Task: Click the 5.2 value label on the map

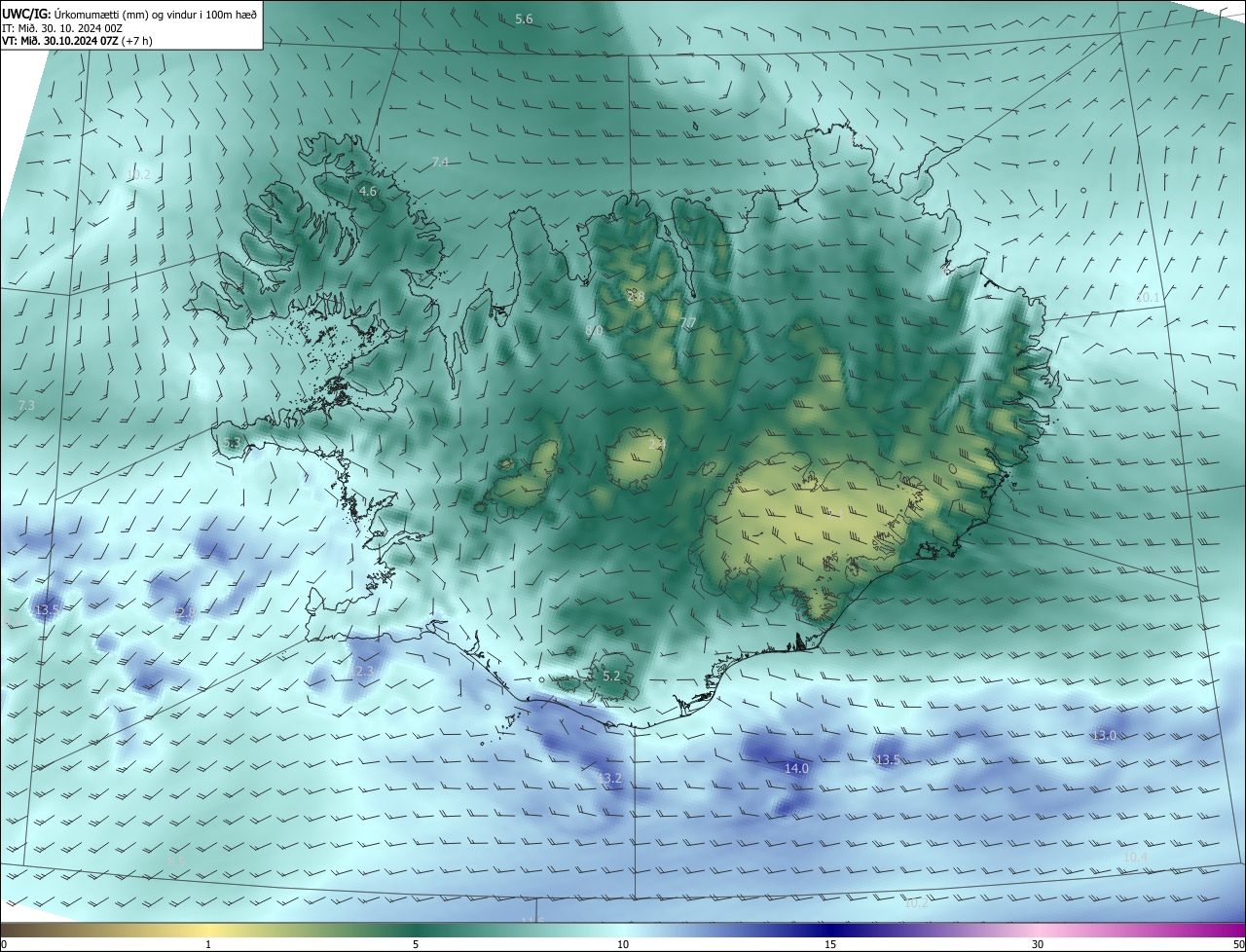Action: [611, 676]
